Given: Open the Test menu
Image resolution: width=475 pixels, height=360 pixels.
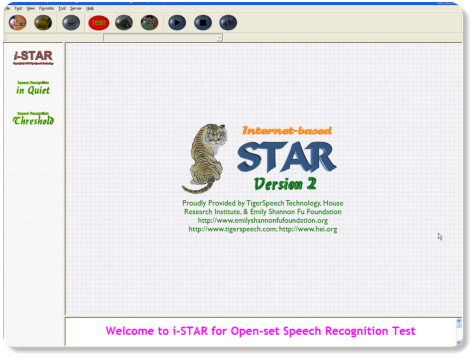Looking at the screenshot, I should (18, 8).
